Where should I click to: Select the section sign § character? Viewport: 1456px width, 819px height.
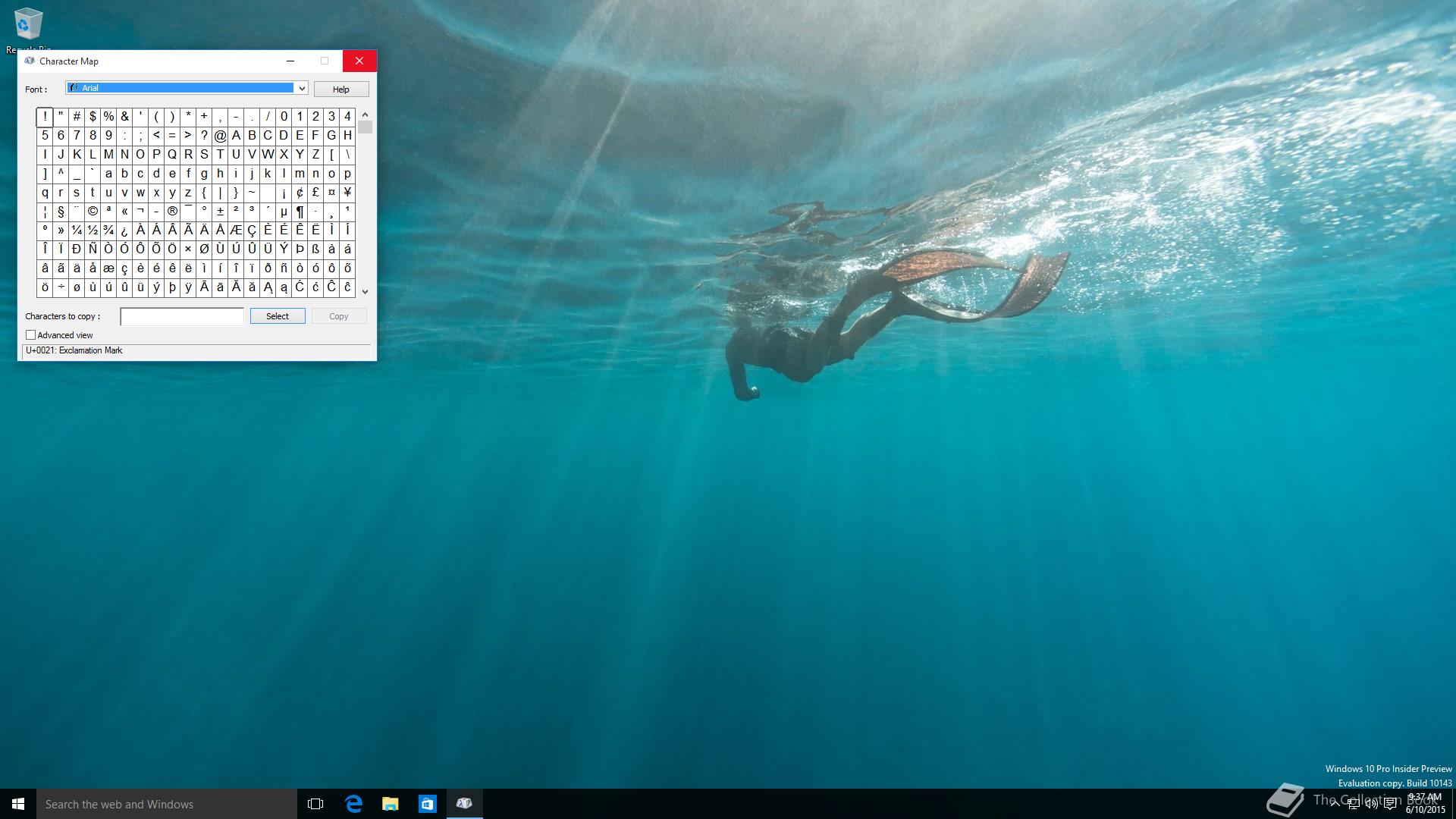click(61, 212)
